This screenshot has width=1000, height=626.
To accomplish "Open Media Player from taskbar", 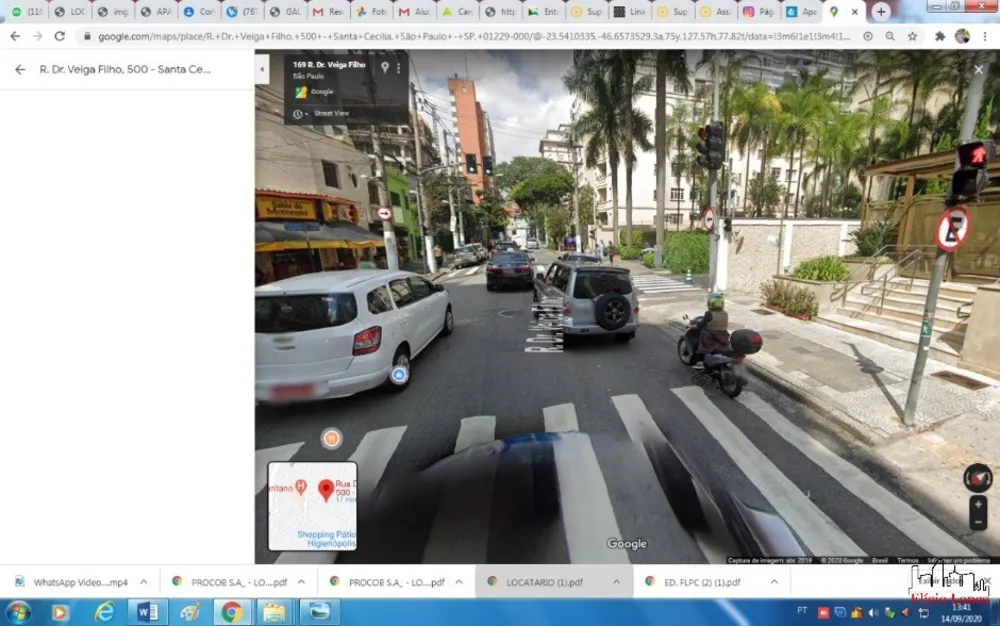I will pos(60,613).
